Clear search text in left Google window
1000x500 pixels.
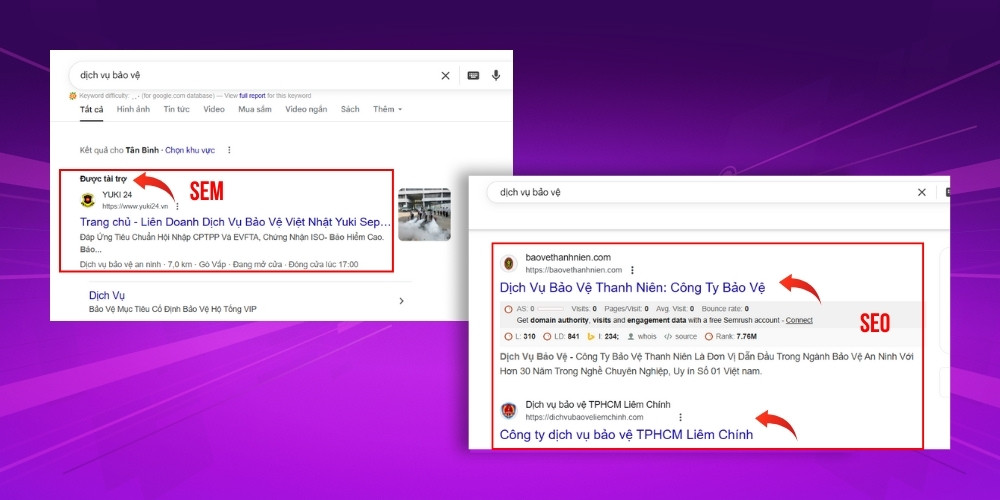[445, 75]
